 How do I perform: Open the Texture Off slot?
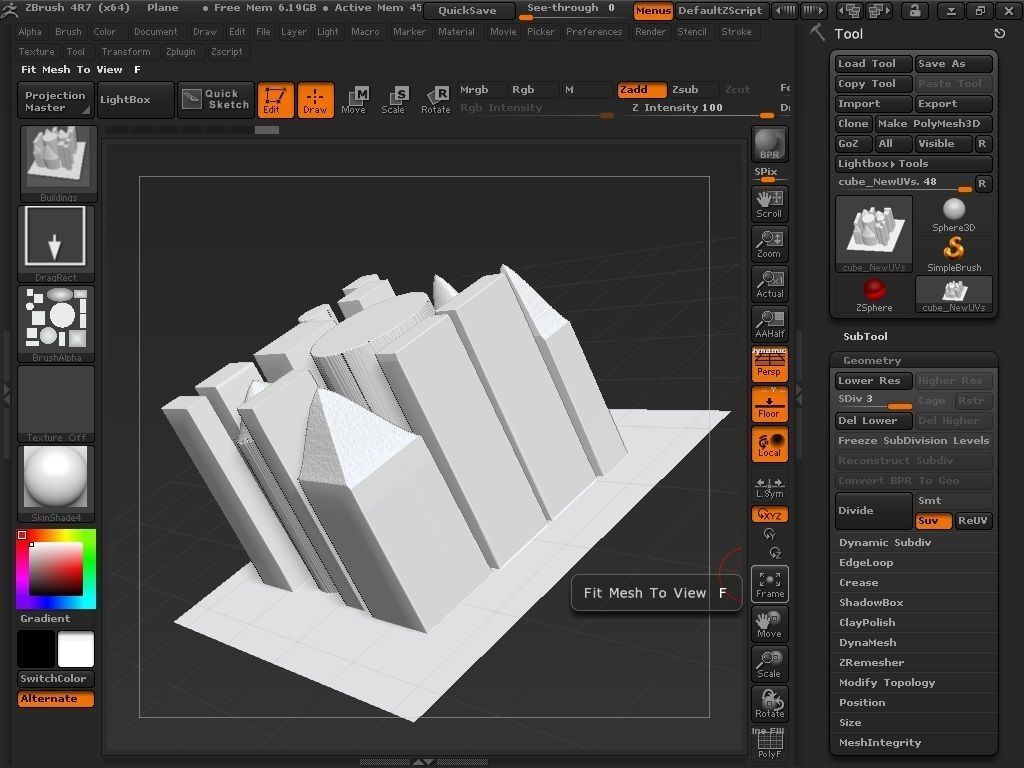point(56,404)
